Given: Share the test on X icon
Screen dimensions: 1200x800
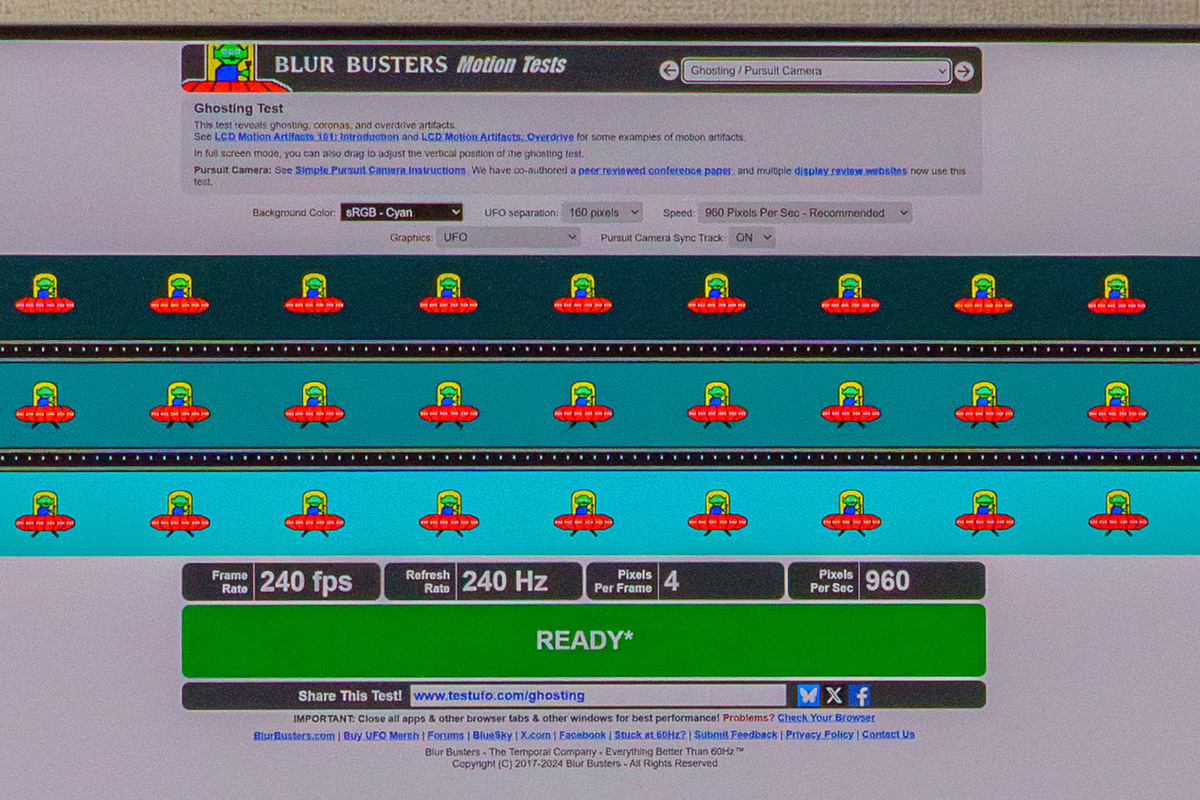Looking at the screenshot, I should pos(834,695).
